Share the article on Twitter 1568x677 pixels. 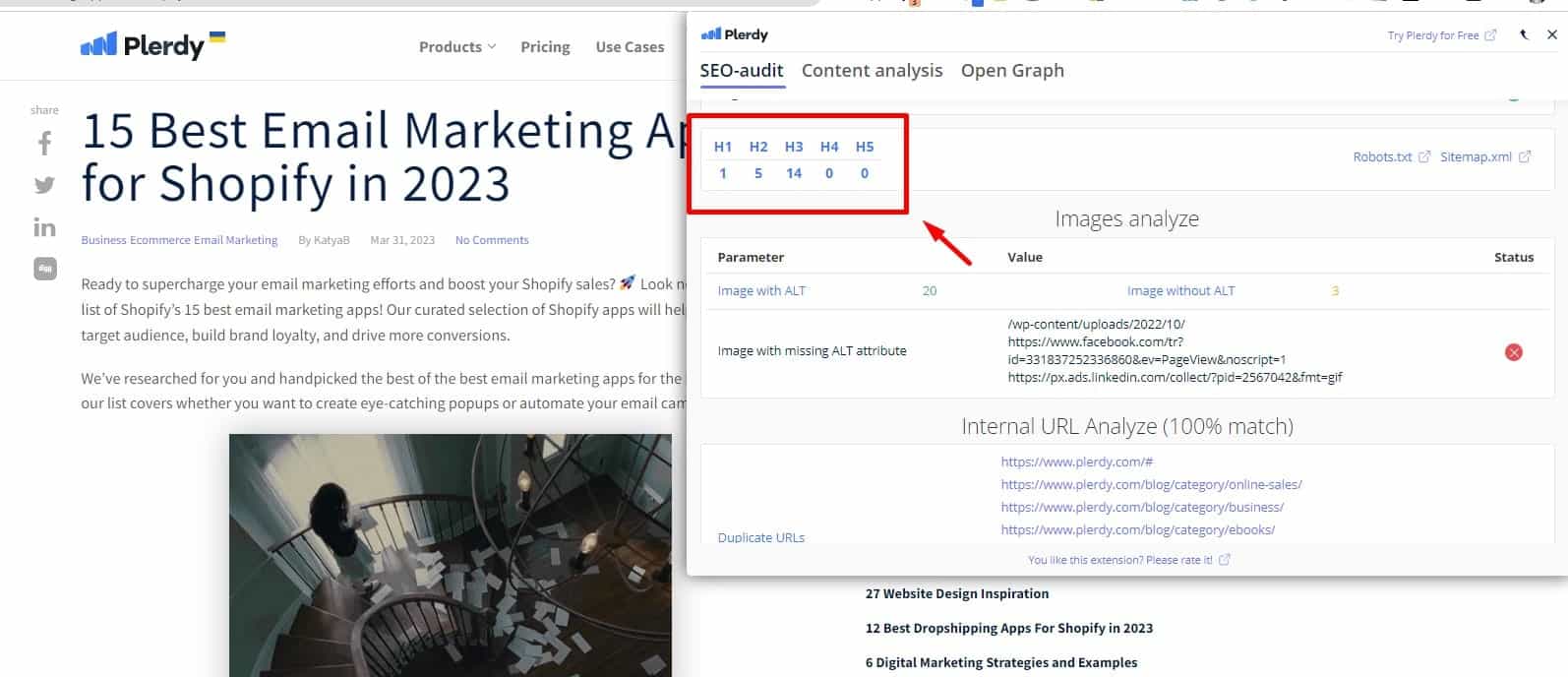[x=44, y=185]
